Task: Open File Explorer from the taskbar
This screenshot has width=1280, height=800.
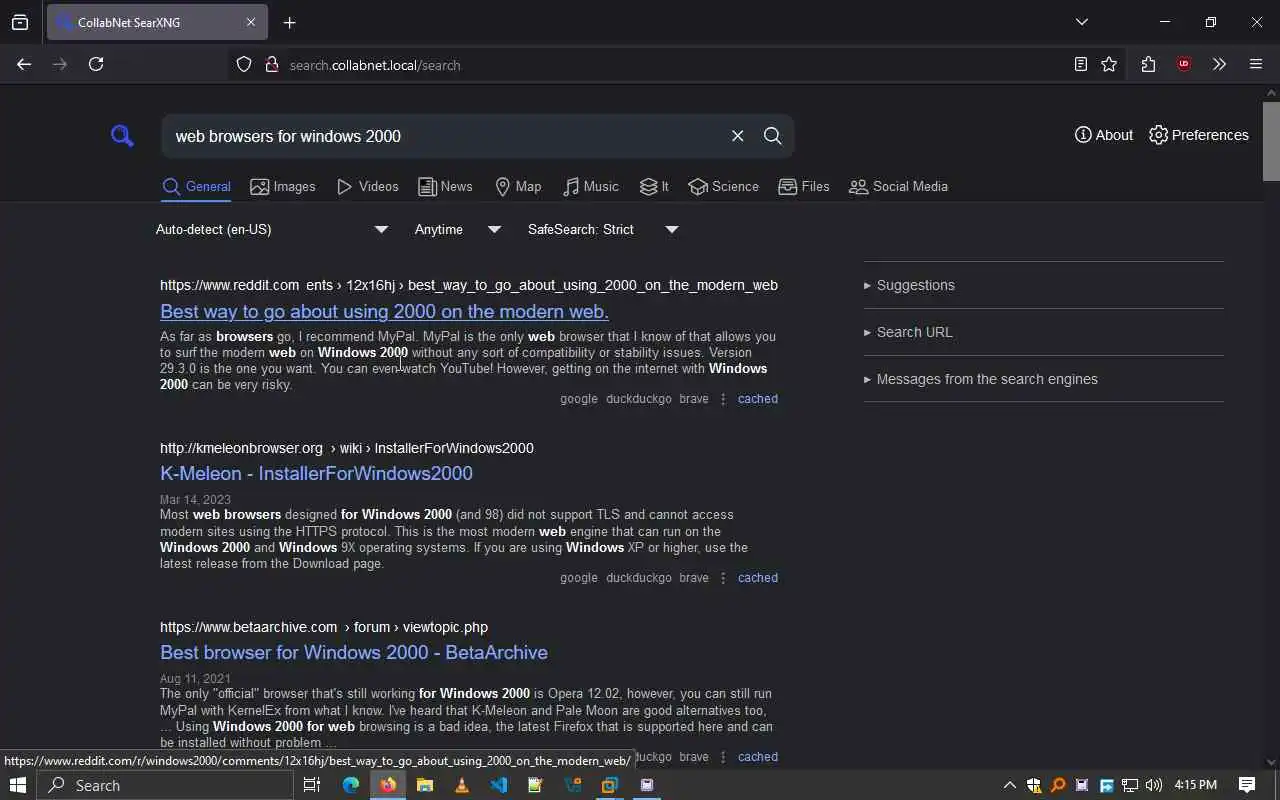Action: [424, 785]
